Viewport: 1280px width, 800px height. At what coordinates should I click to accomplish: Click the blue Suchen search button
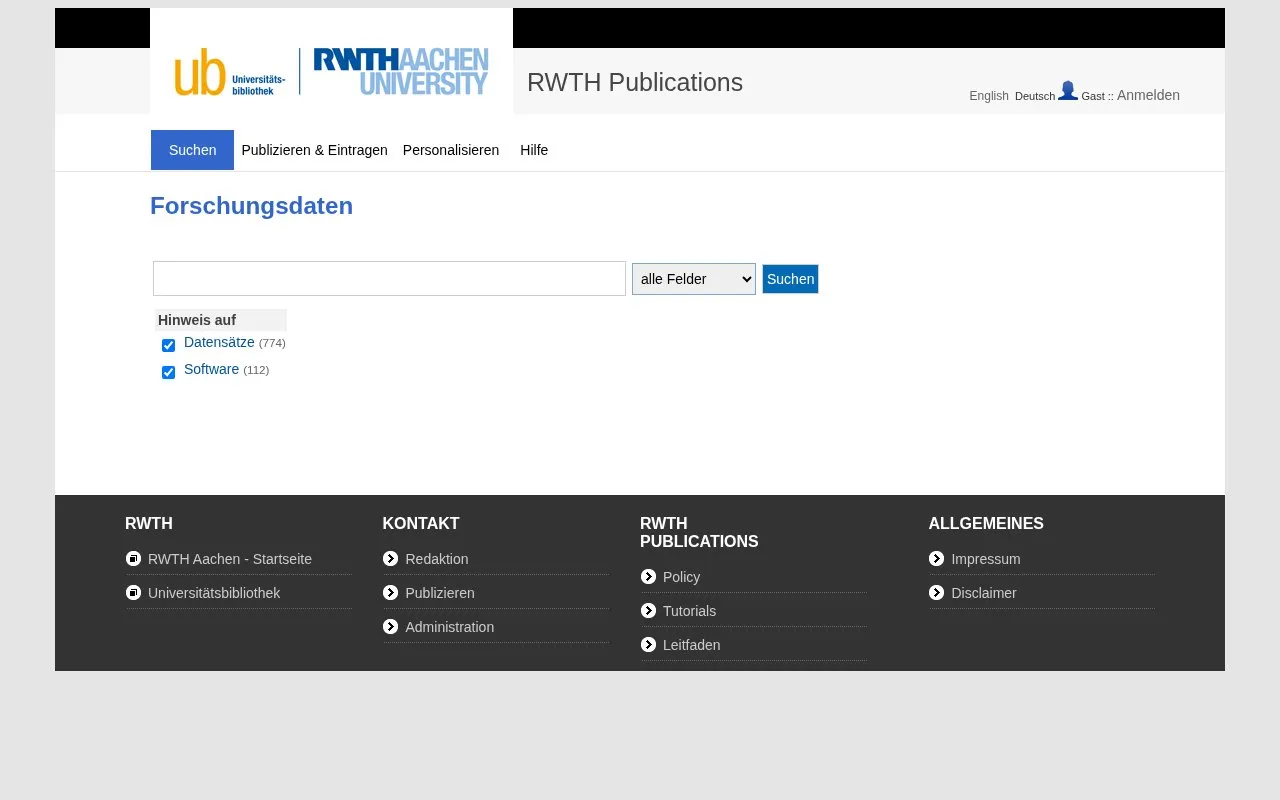tap(790, 279)
